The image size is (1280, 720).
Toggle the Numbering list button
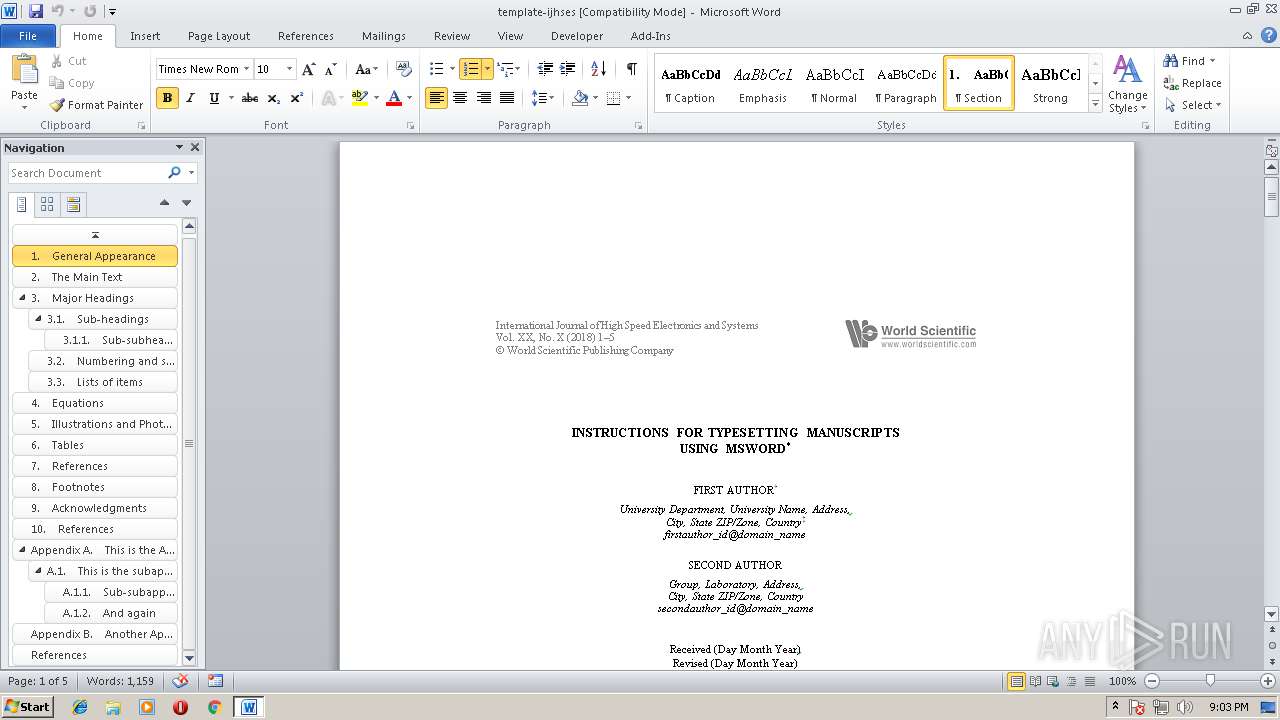click(471, 69)
